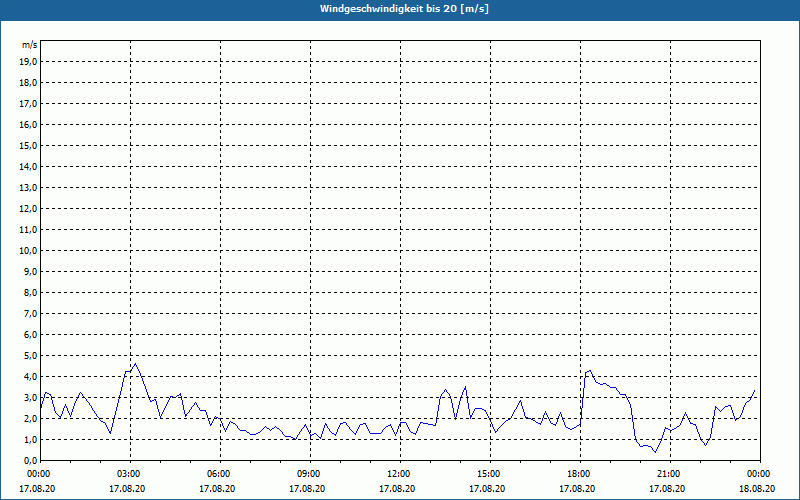Select the 6,0 y-axis label
Screen dimensions: 800x500
pyautogui.click(x=31, y=335)
